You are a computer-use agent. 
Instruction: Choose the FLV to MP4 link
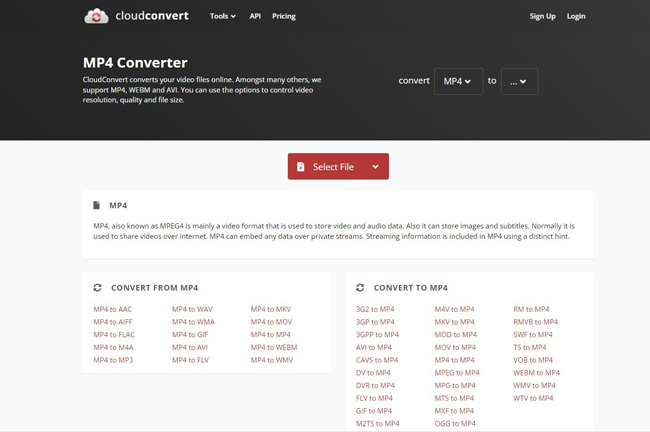(x=374, y=398)
